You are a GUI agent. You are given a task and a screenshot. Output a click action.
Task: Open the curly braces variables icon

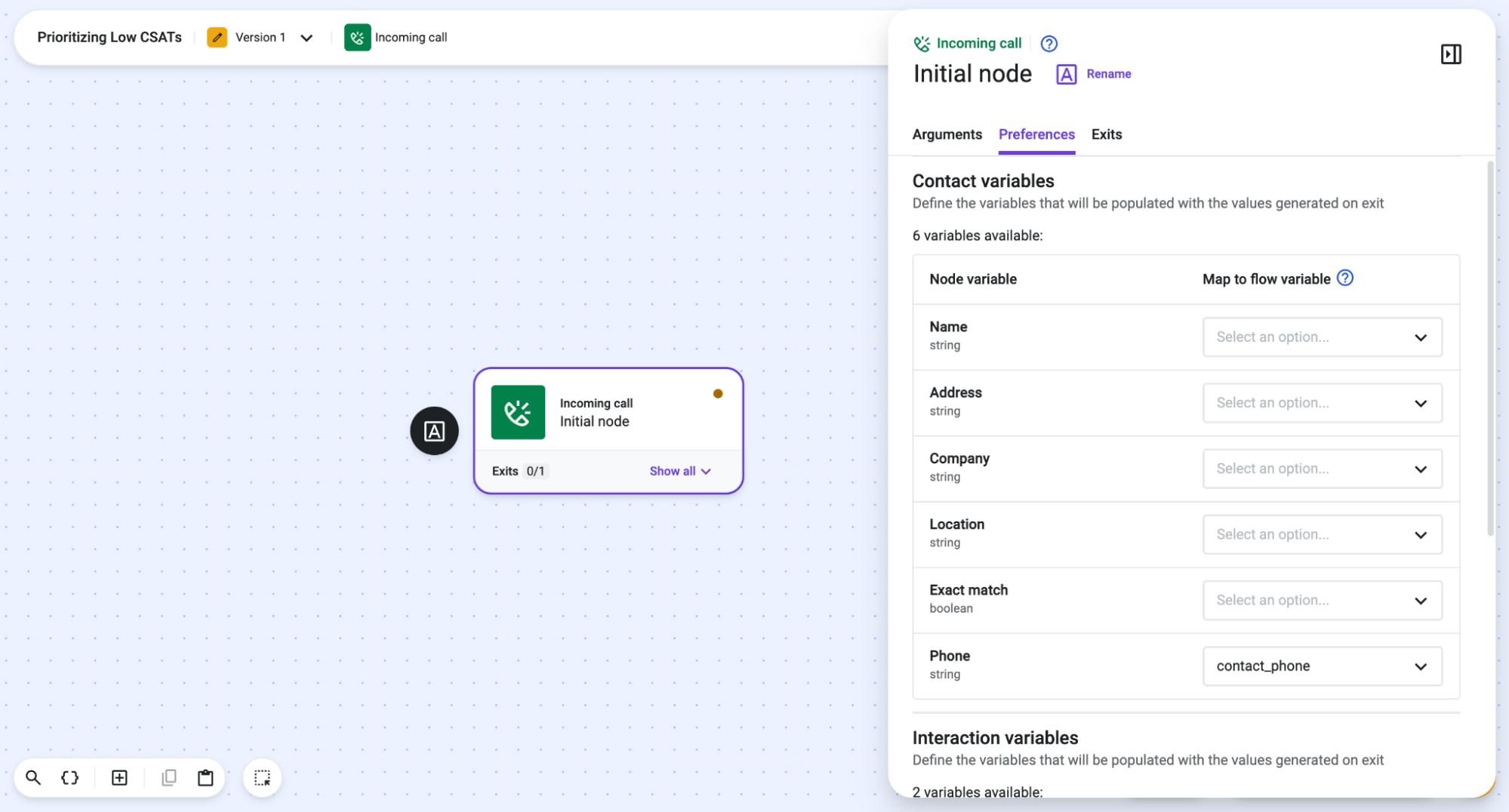click(x=69, y=777)
